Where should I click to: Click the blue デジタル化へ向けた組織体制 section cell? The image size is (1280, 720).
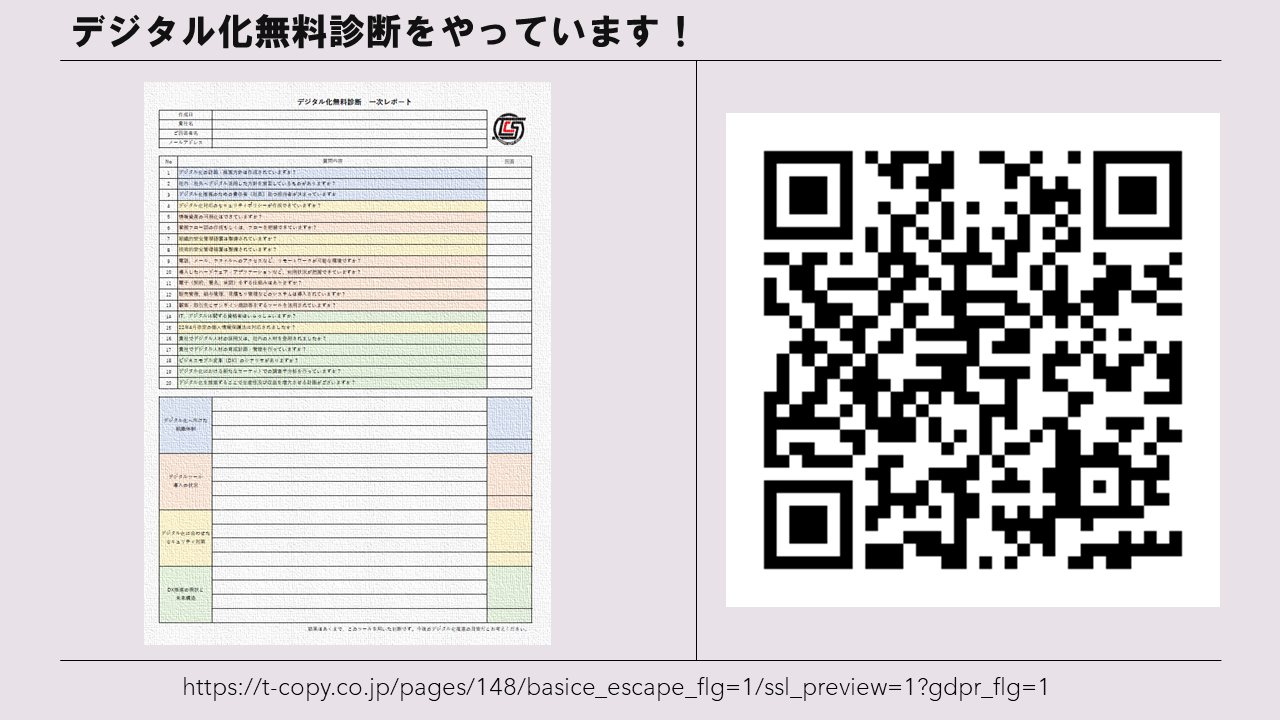[185, 425]
